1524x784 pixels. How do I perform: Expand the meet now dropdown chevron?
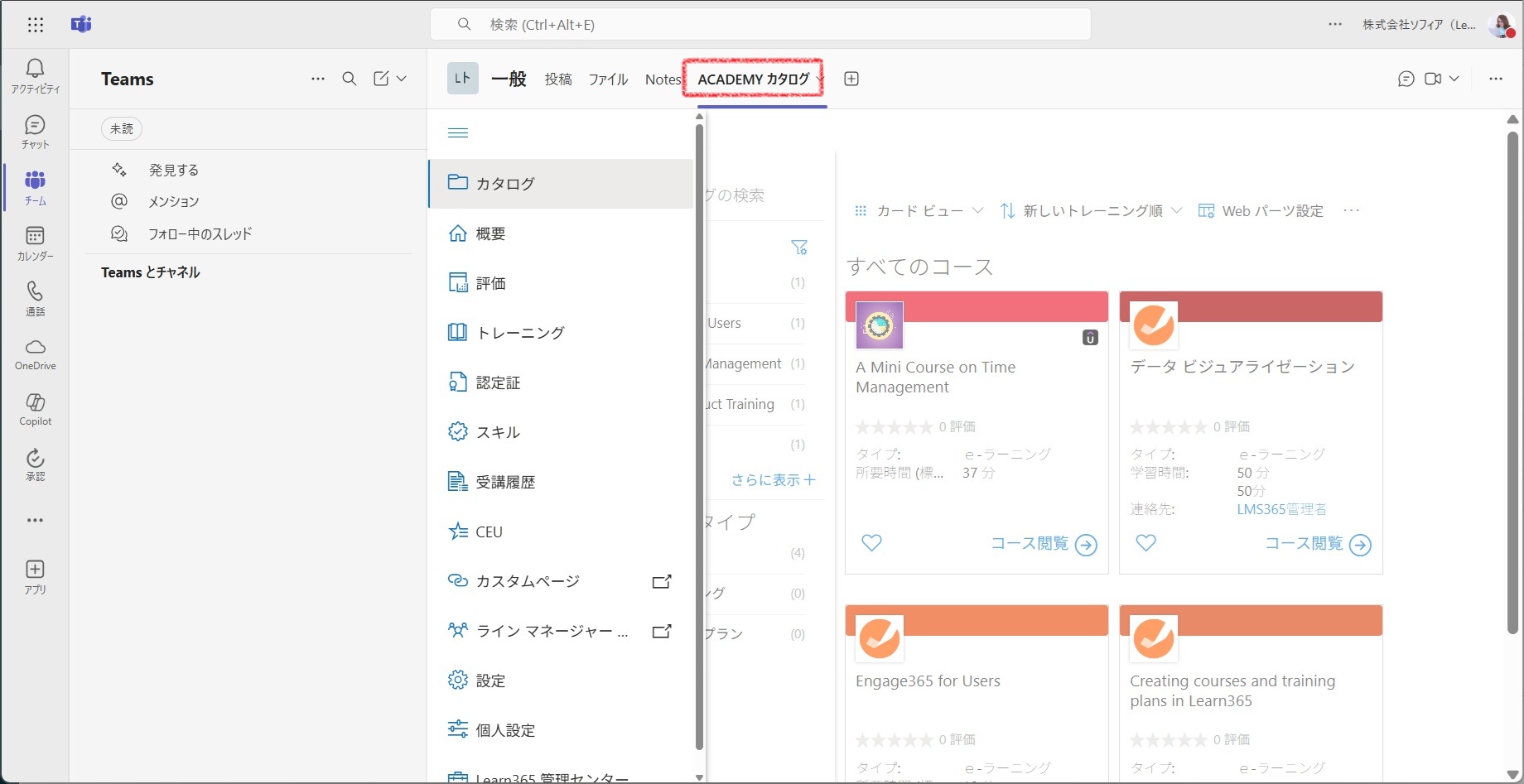click(1454, 79)
